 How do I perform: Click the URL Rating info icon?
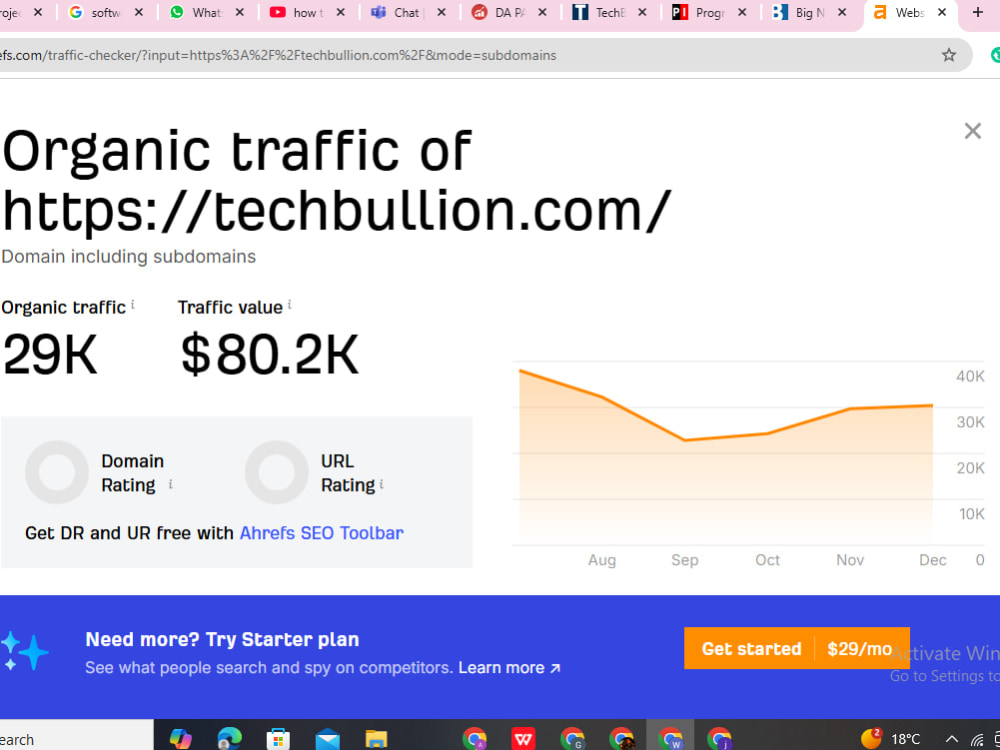pyautogui.click(x=381, y=484)
